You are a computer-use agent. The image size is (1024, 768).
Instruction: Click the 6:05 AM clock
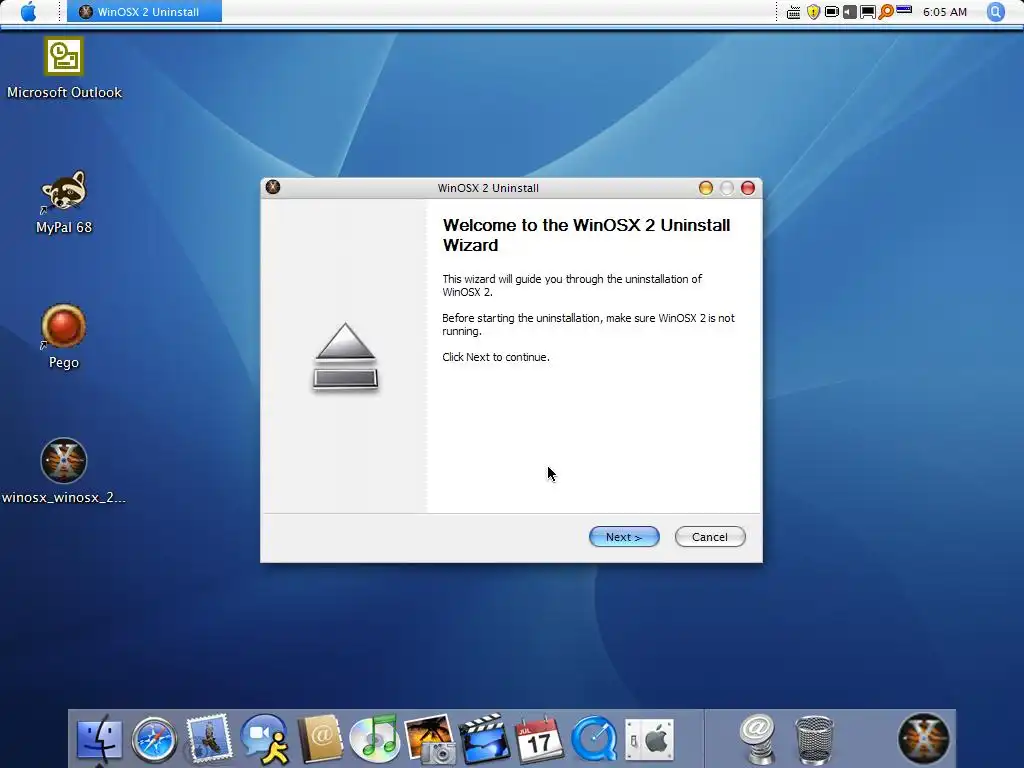point(944,12)
